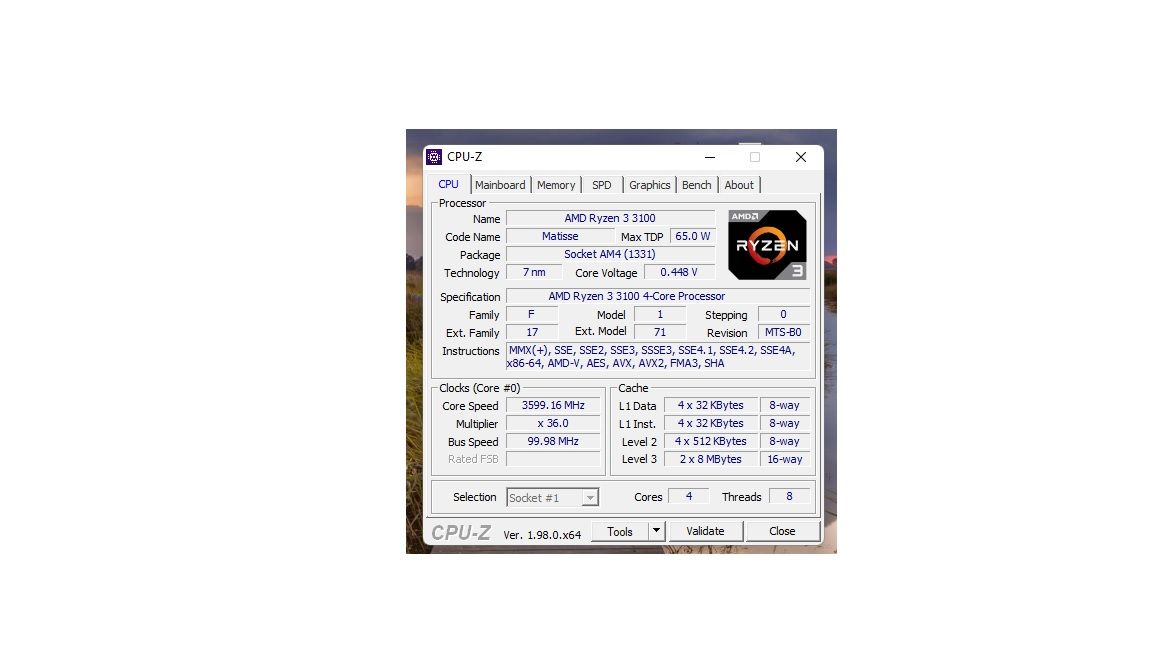Switch to the CPU tab
This screenshot has height=648, width=1152.
448,184
